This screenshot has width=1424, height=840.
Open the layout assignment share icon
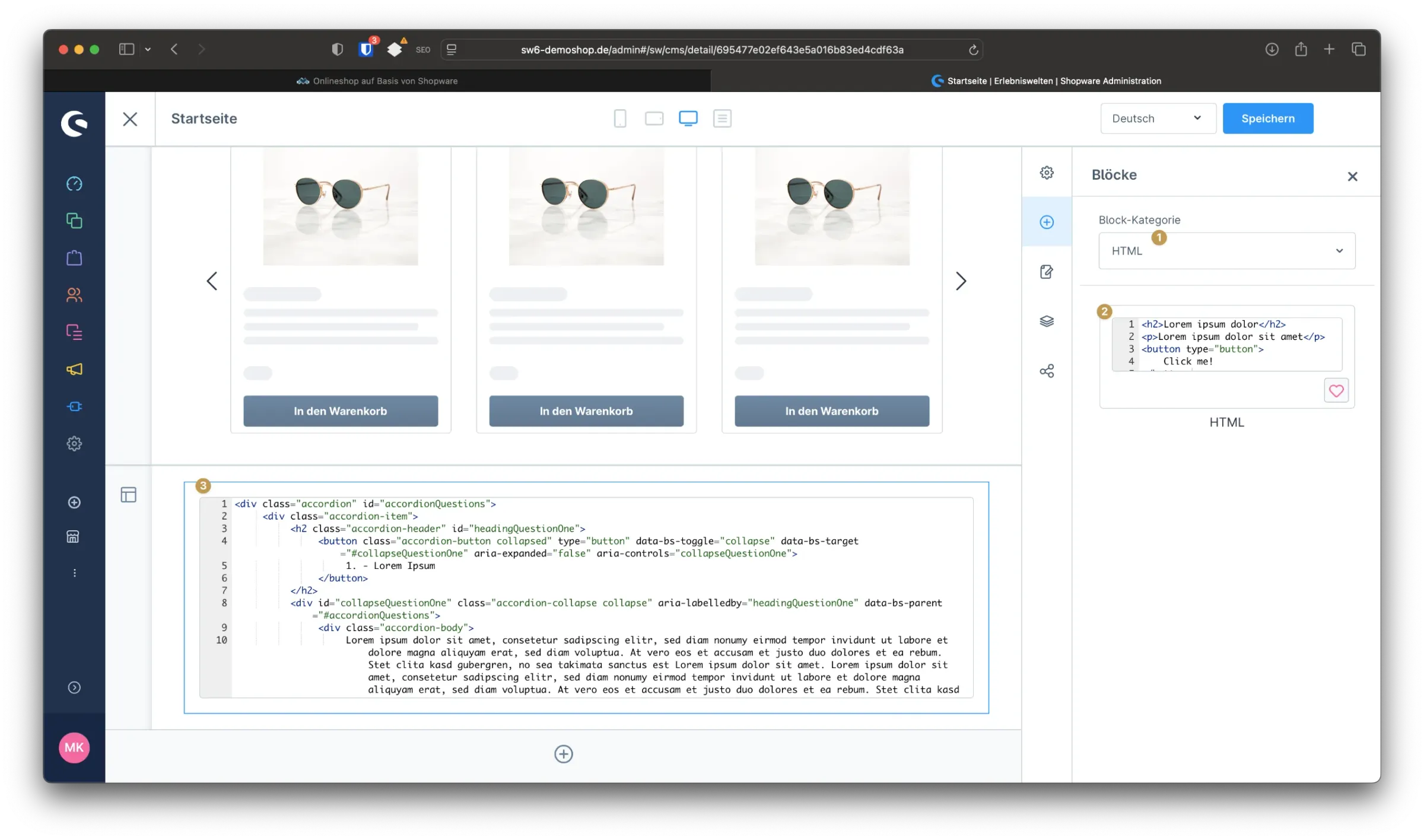click(x=1047, y=371)
